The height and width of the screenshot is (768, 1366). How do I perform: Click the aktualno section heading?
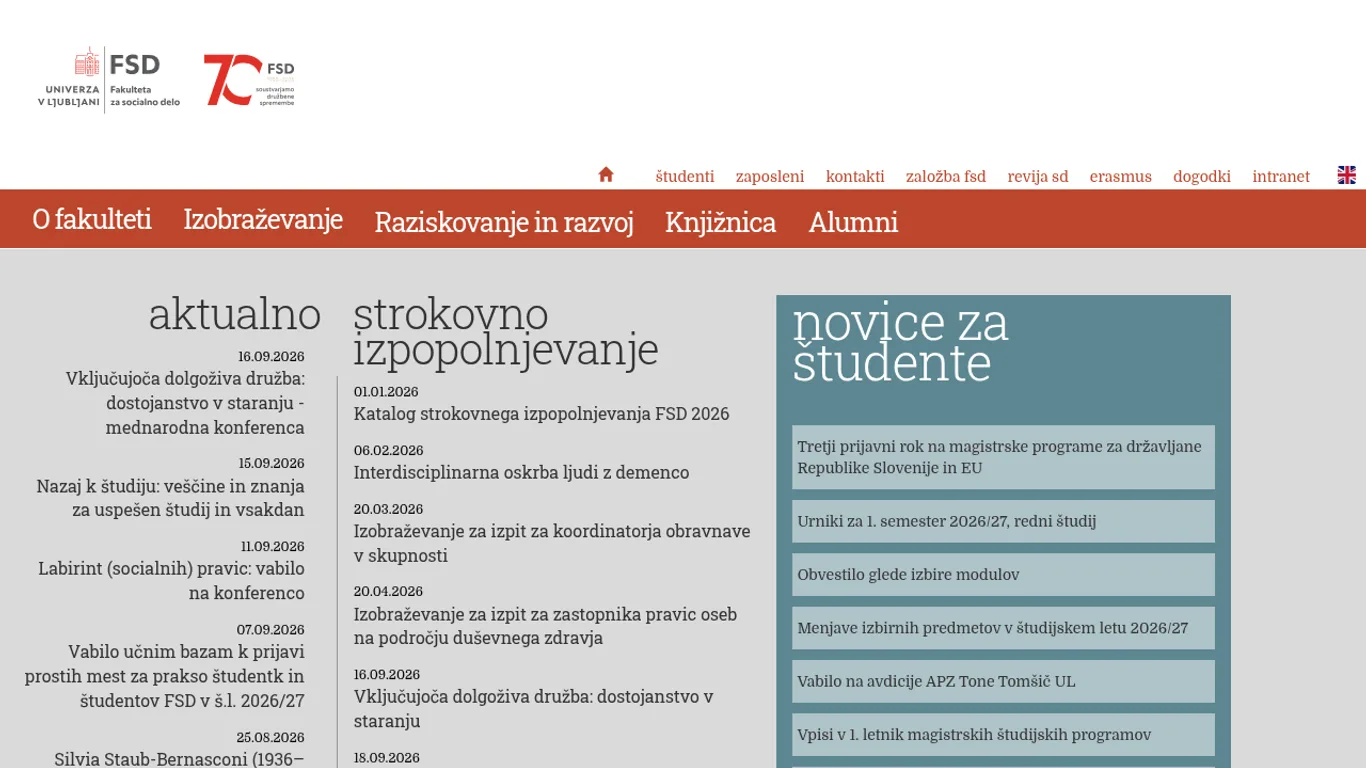[x=235, y=314]
